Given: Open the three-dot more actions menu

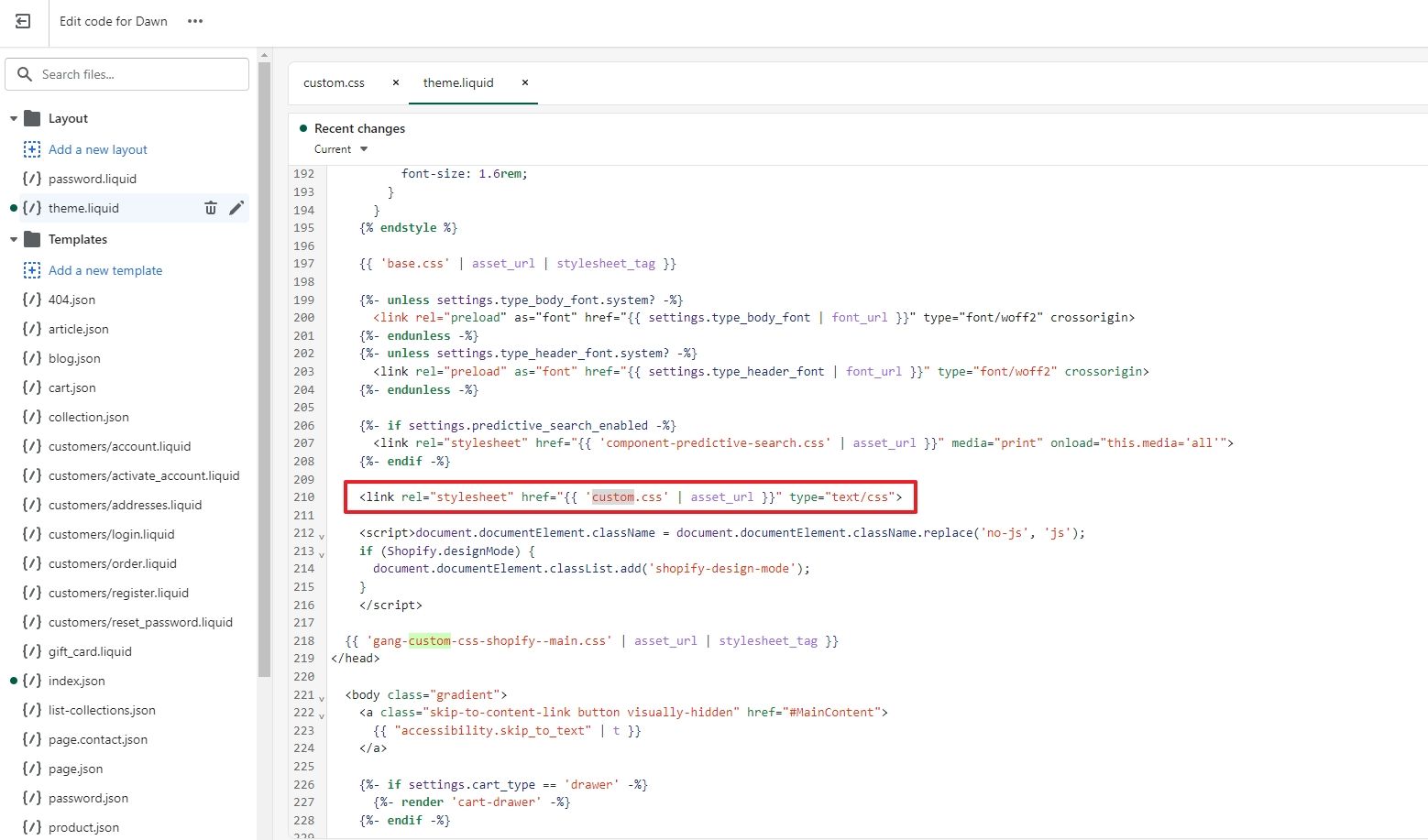Looking at the screenshot, I should pos(195,21).
